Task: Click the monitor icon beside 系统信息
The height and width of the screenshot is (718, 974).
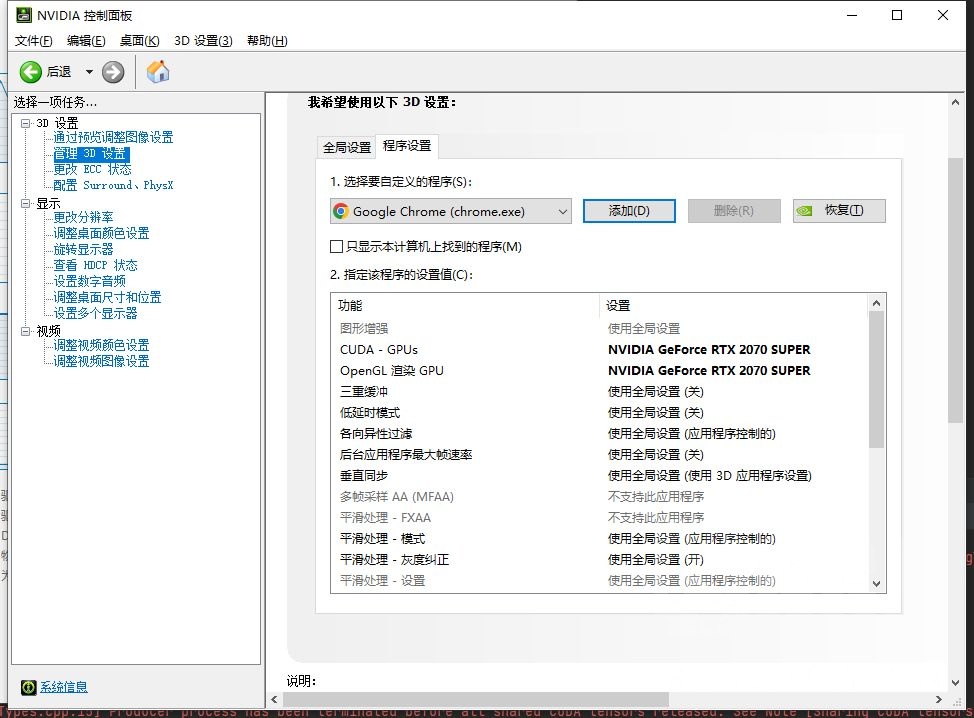Action: pyautogui.click(x=29, y=687)
